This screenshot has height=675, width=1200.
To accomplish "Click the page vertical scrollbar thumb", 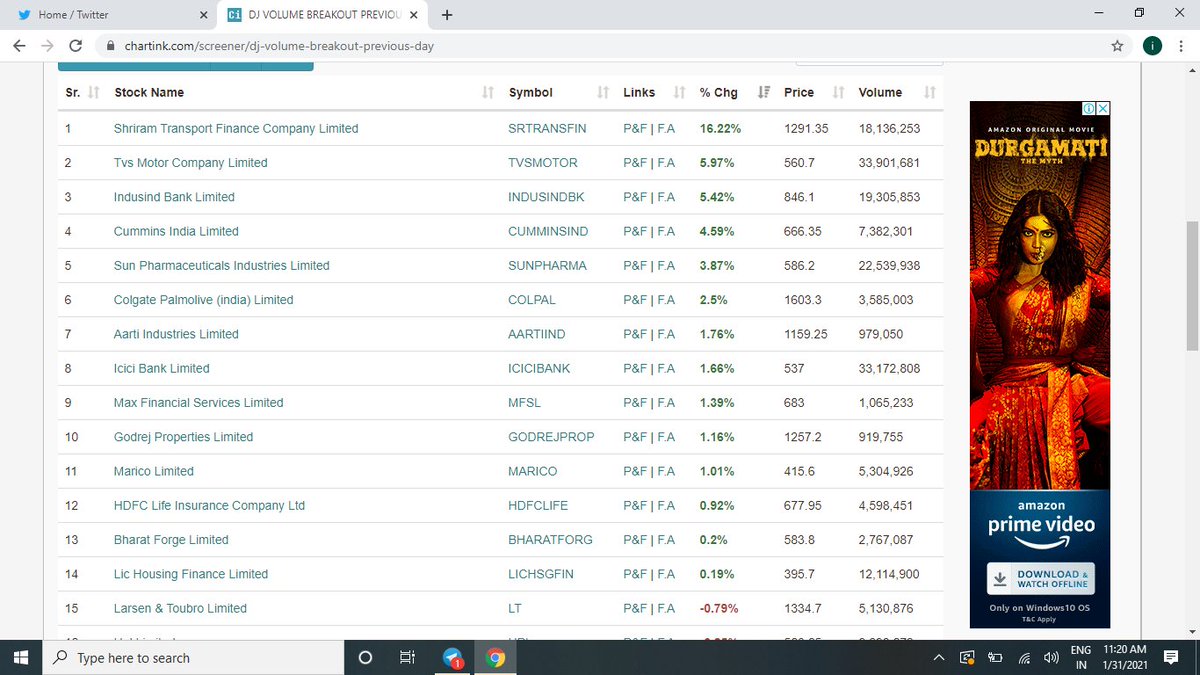I will 1192,286.
